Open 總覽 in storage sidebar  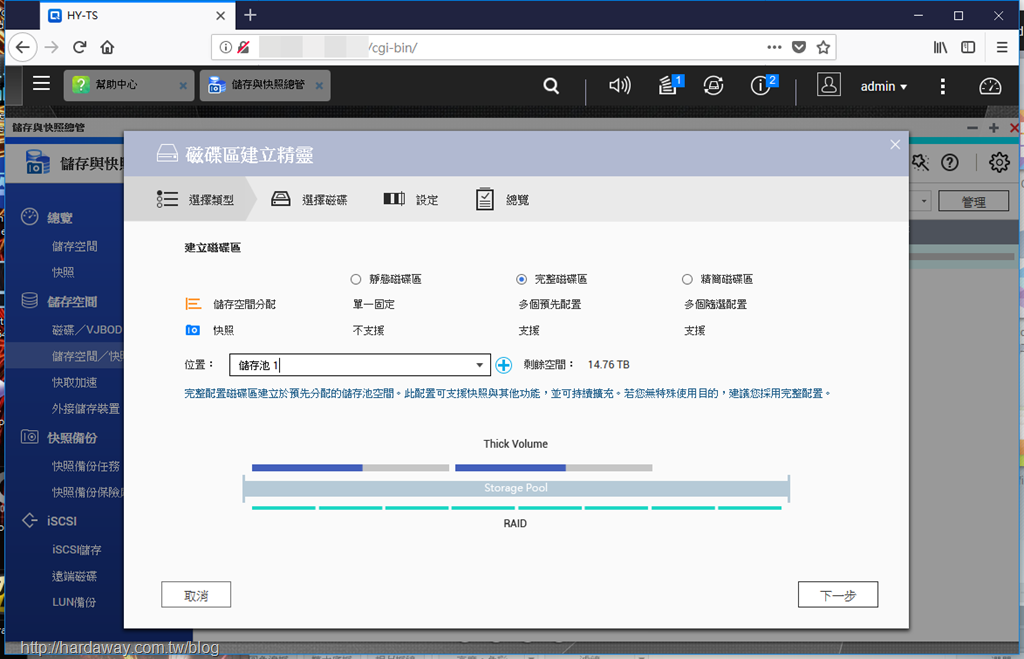tap(60, 217)
